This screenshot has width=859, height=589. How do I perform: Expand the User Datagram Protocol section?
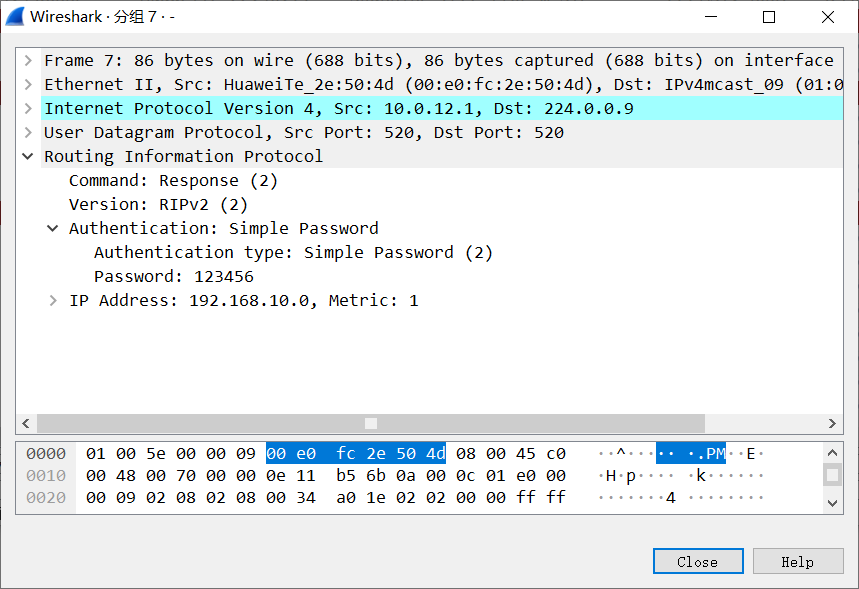click(27, 132)
